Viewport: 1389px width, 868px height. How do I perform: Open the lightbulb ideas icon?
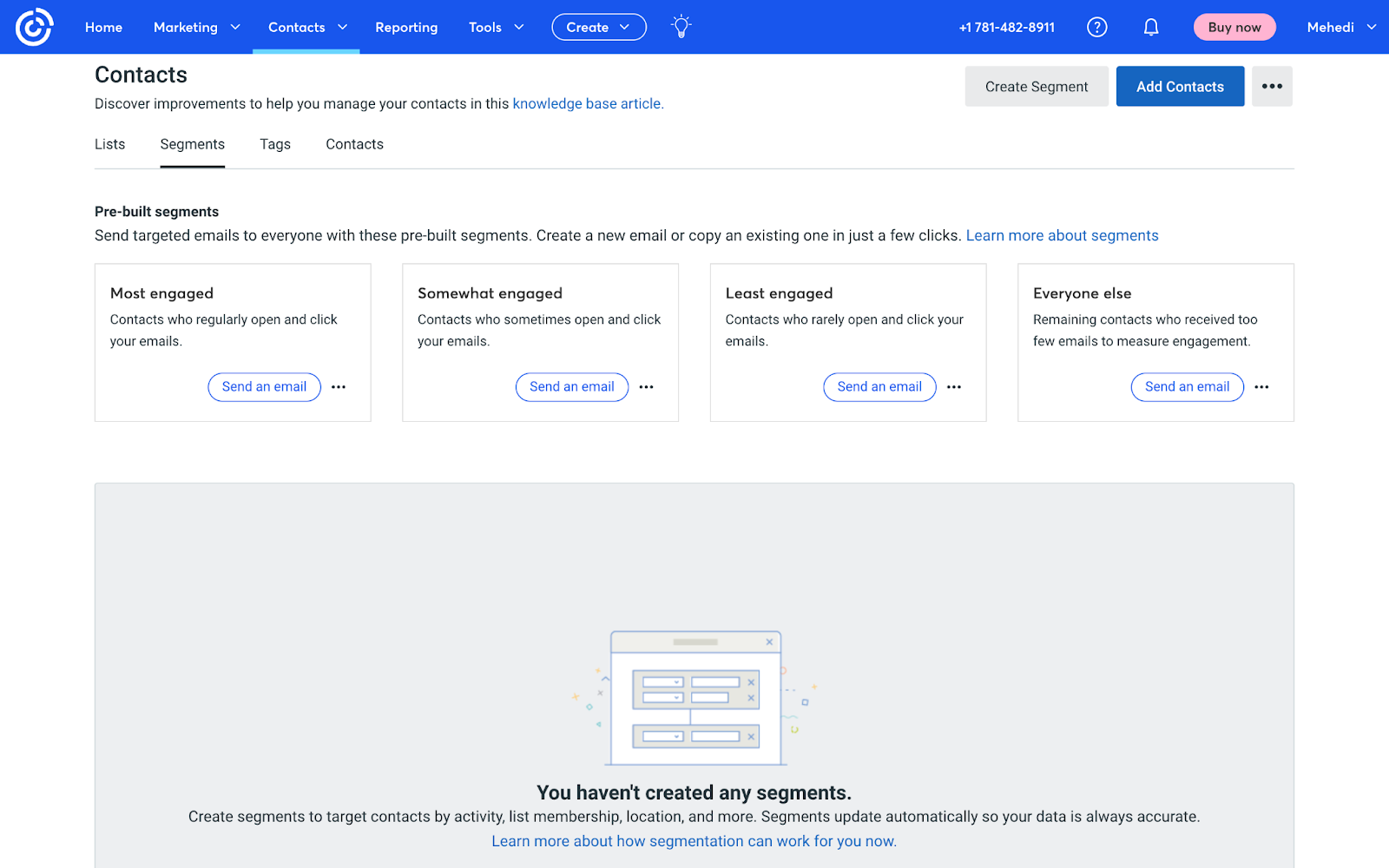[x=681, y=27]
